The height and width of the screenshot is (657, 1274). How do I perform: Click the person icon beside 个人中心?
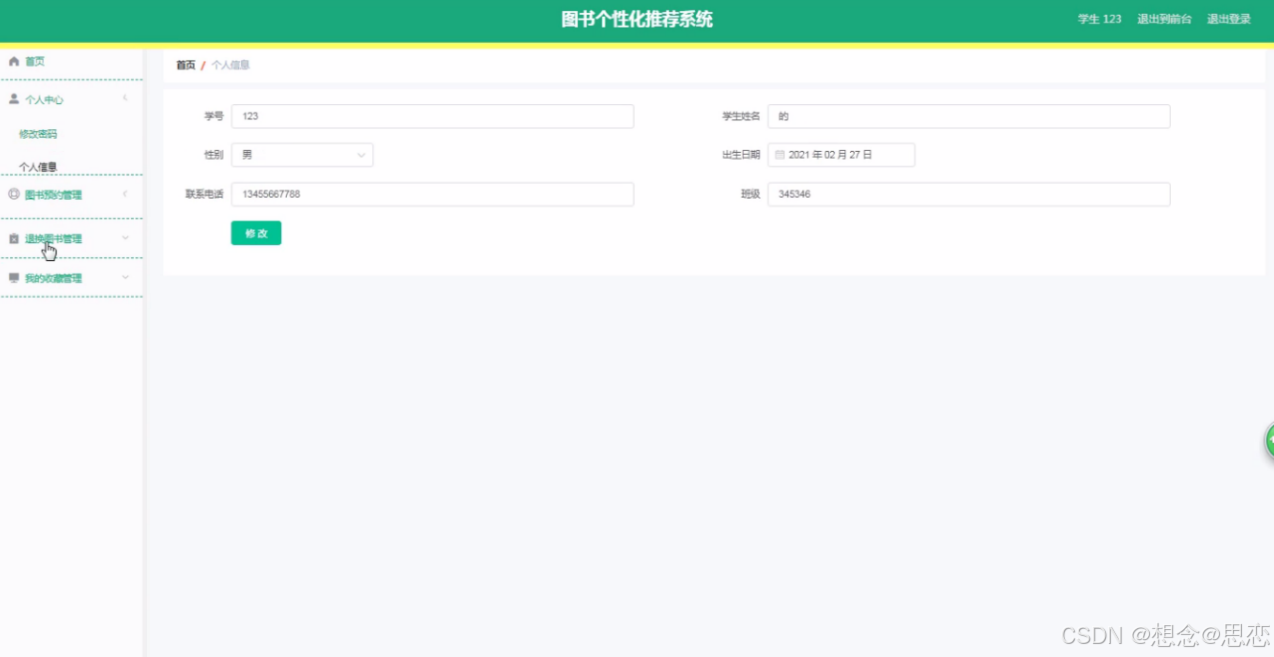[x=14, y=100]
